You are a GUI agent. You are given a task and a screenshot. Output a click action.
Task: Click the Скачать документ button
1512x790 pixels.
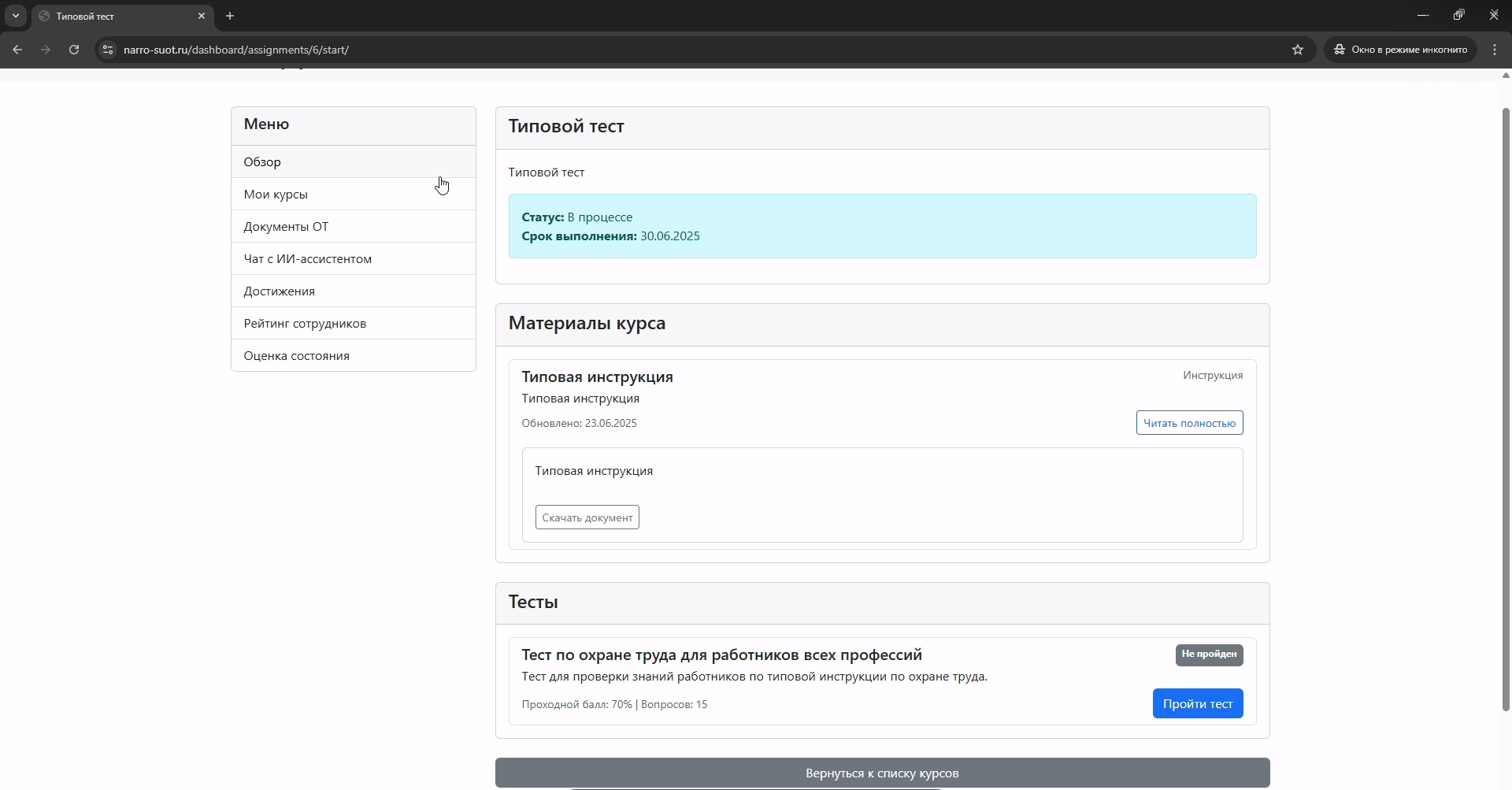[x=587, y=517]
